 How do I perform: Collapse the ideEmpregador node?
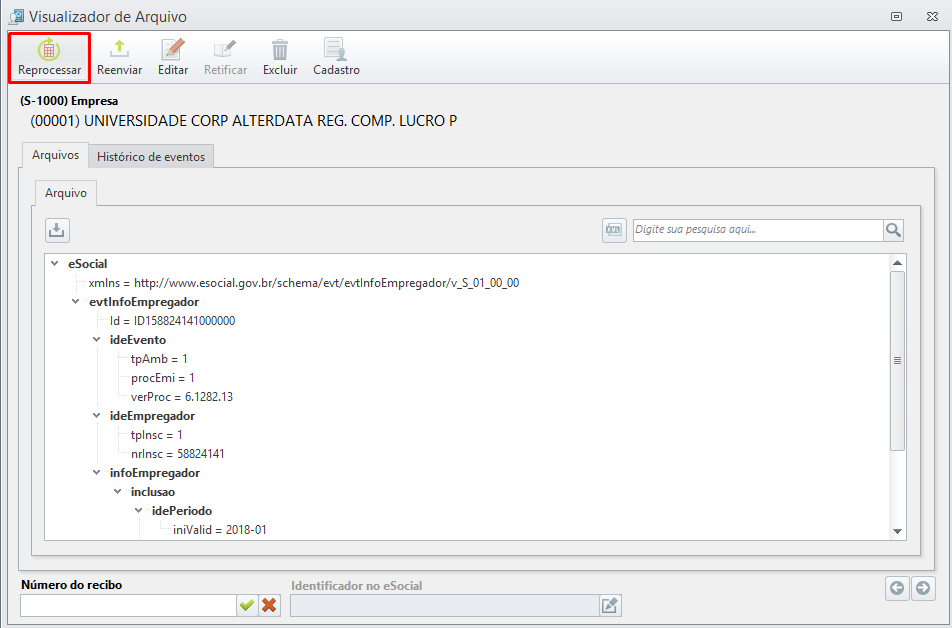[97, 415]
